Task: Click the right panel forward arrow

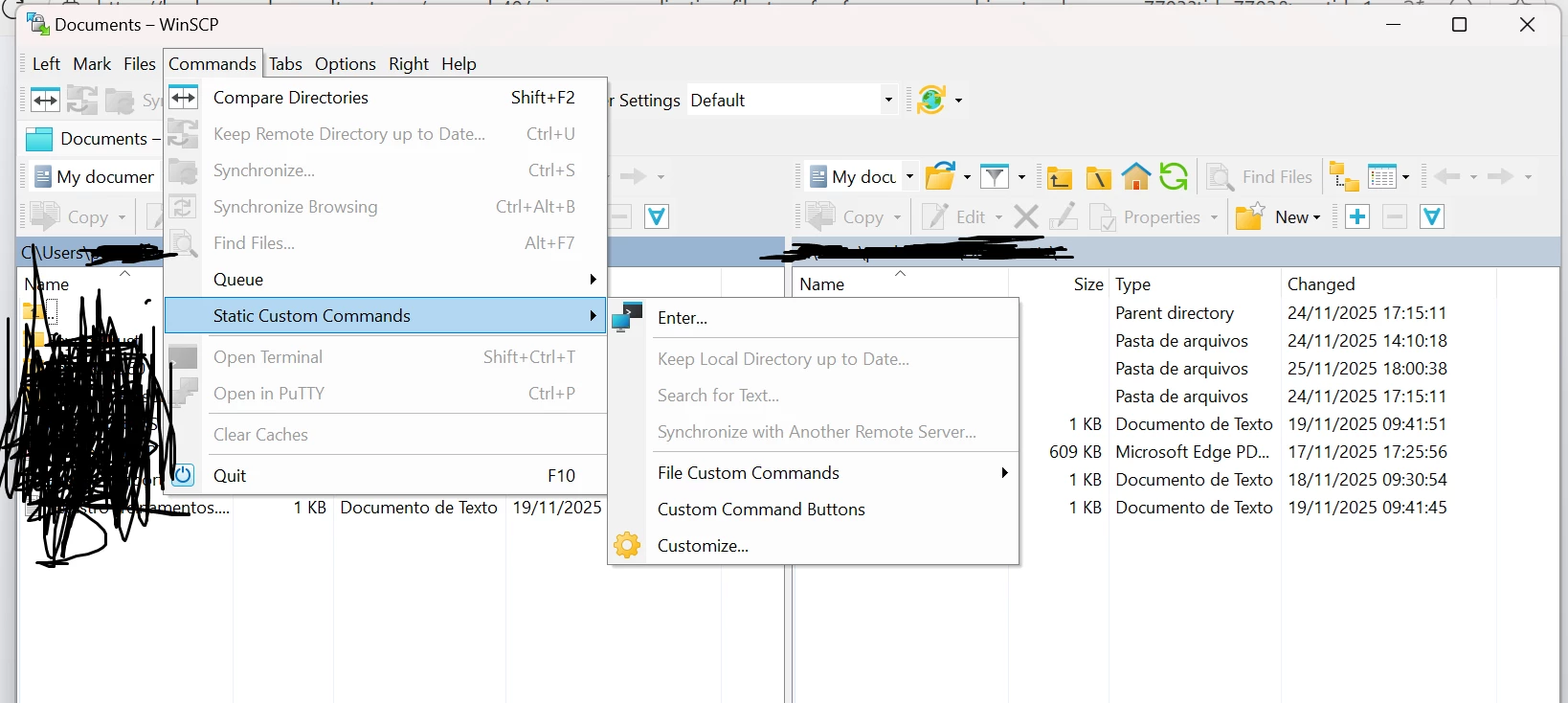Action: pos(1501,177)
